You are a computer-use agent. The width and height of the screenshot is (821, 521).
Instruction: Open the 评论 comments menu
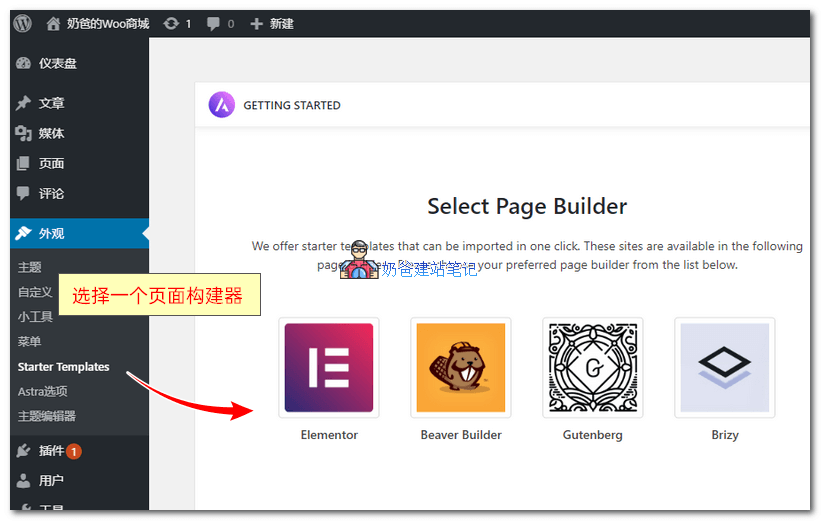click(x=51, y=193)
